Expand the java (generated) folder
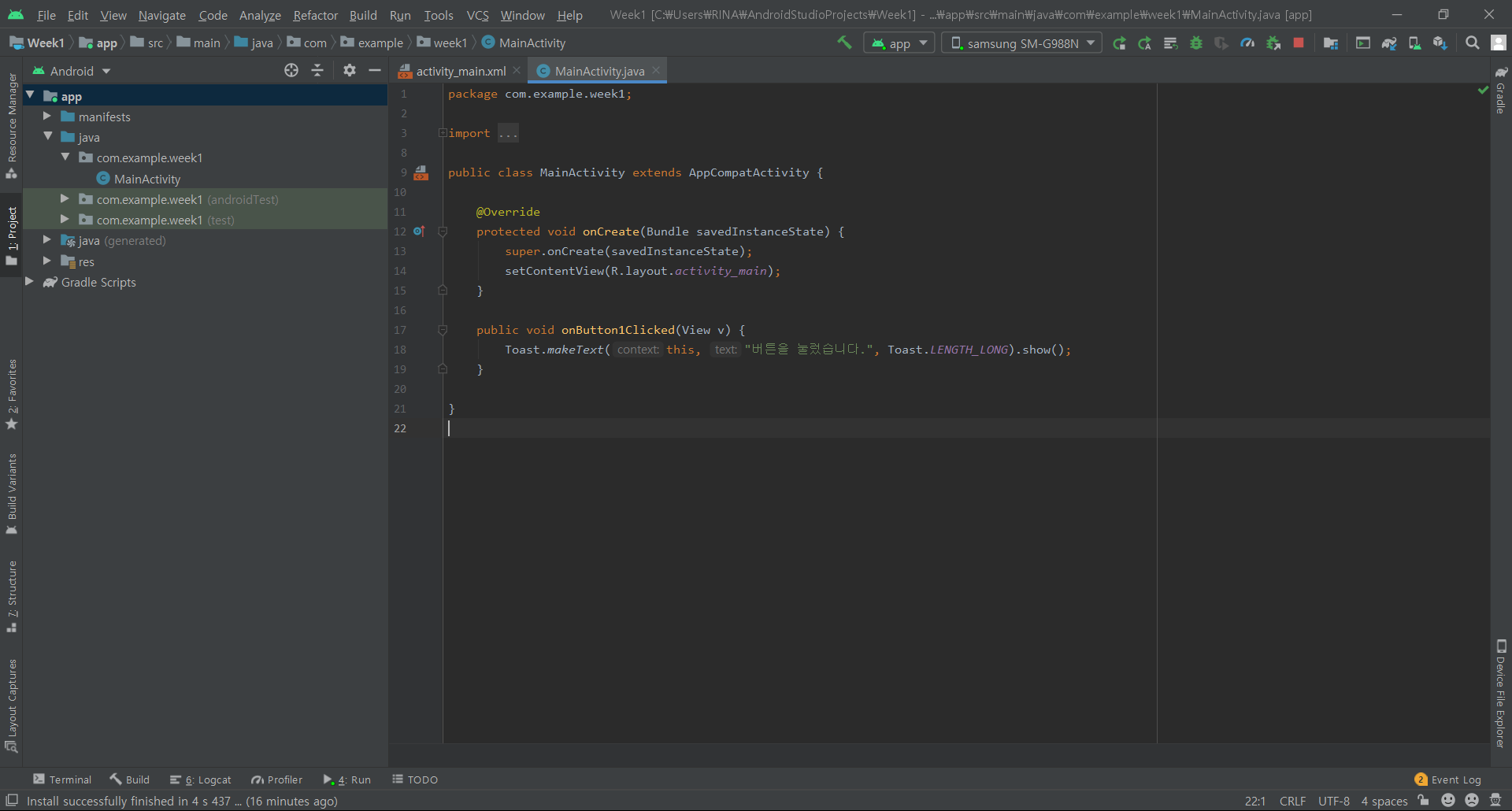This screenshot has width=1512, height=811. point(47,239)
